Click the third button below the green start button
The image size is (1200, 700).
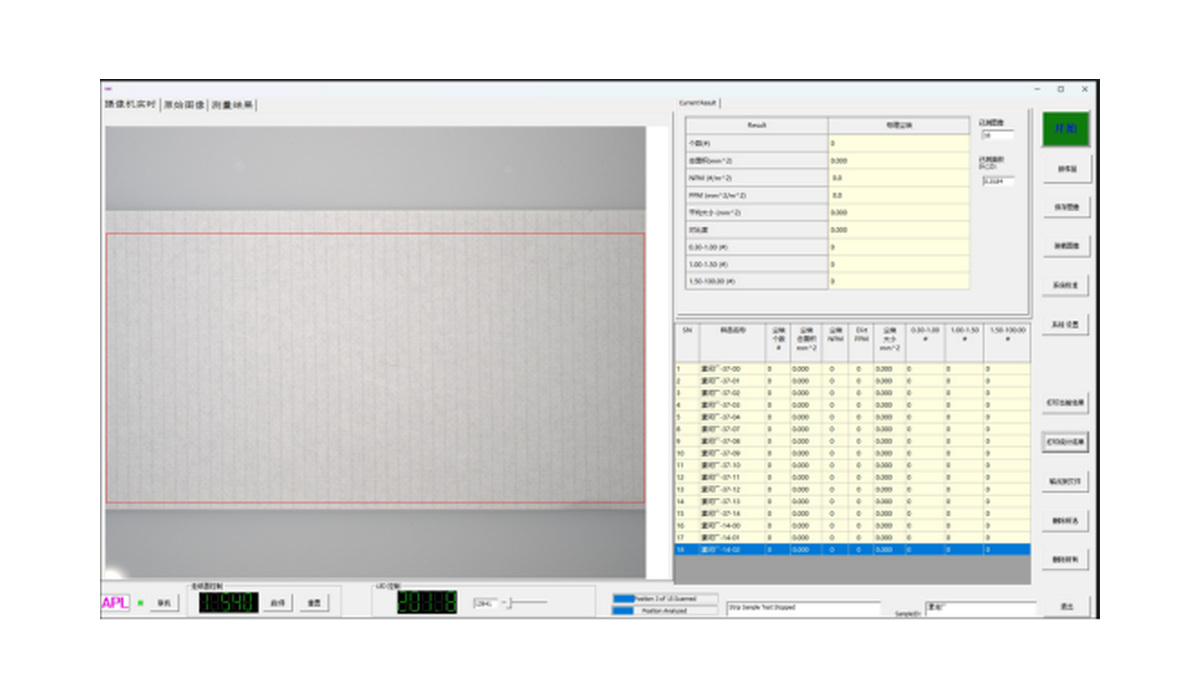click(x=1066, y=246)
